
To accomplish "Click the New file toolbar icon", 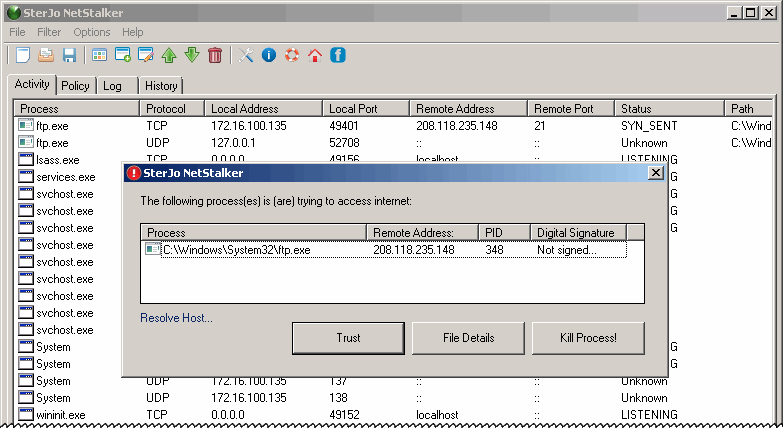I will [x=24, y=55].
